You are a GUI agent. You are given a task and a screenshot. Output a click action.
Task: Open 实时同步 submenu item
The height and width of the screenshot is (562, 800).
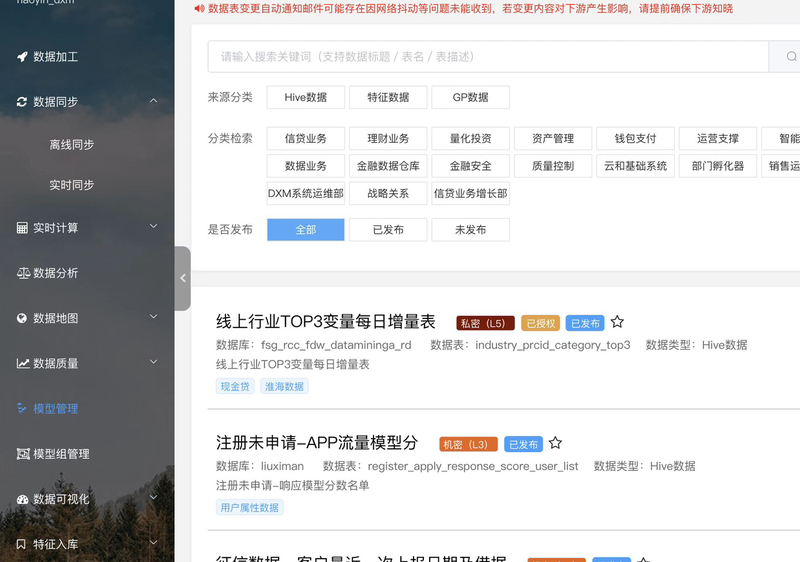72,185
